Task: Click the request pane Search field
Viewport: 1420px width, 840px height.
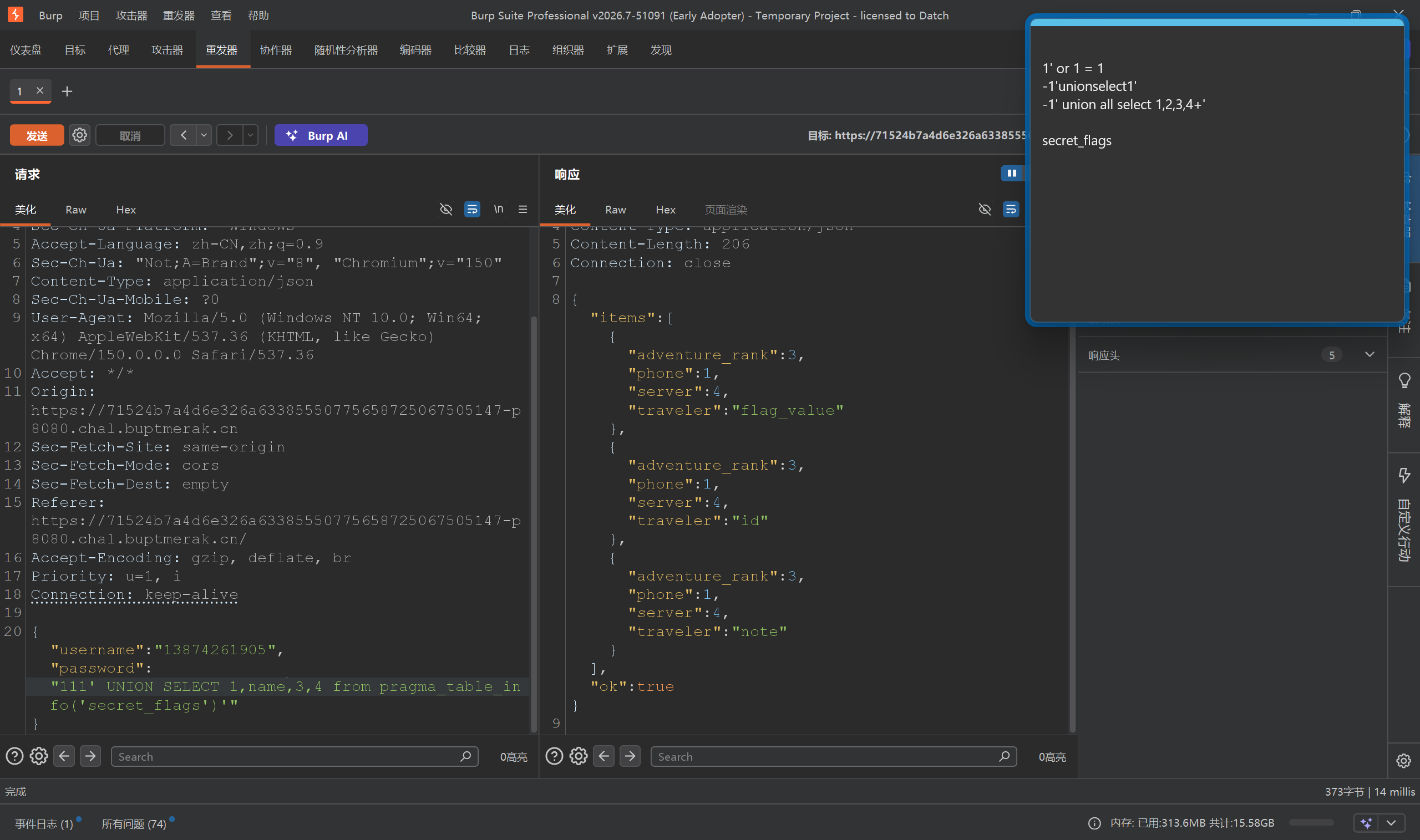Action: tap(295, 756)
